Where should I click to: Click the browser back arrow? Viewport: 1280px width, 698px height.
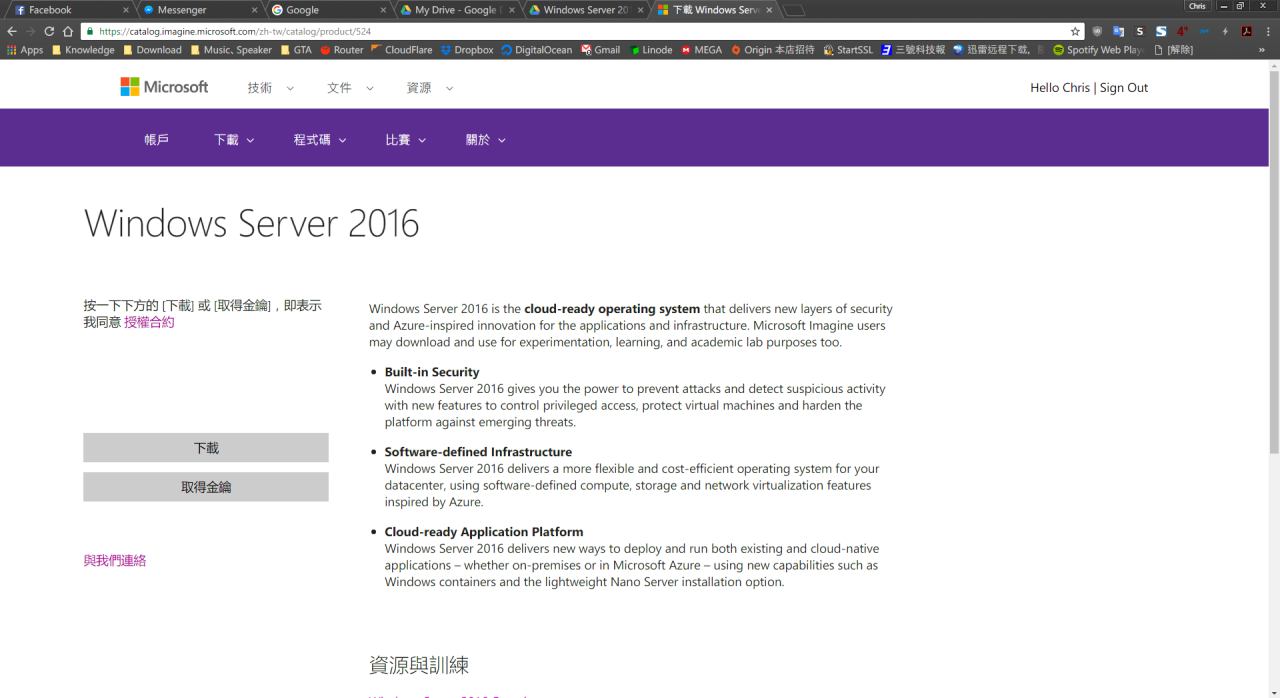(x=12, y=31)
